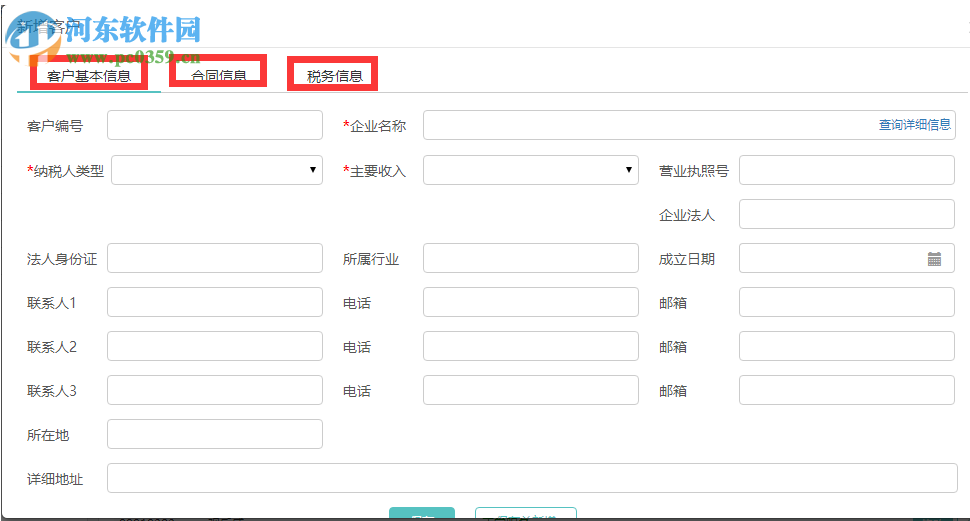Open the 税务信息 tab

coord(334,76)
